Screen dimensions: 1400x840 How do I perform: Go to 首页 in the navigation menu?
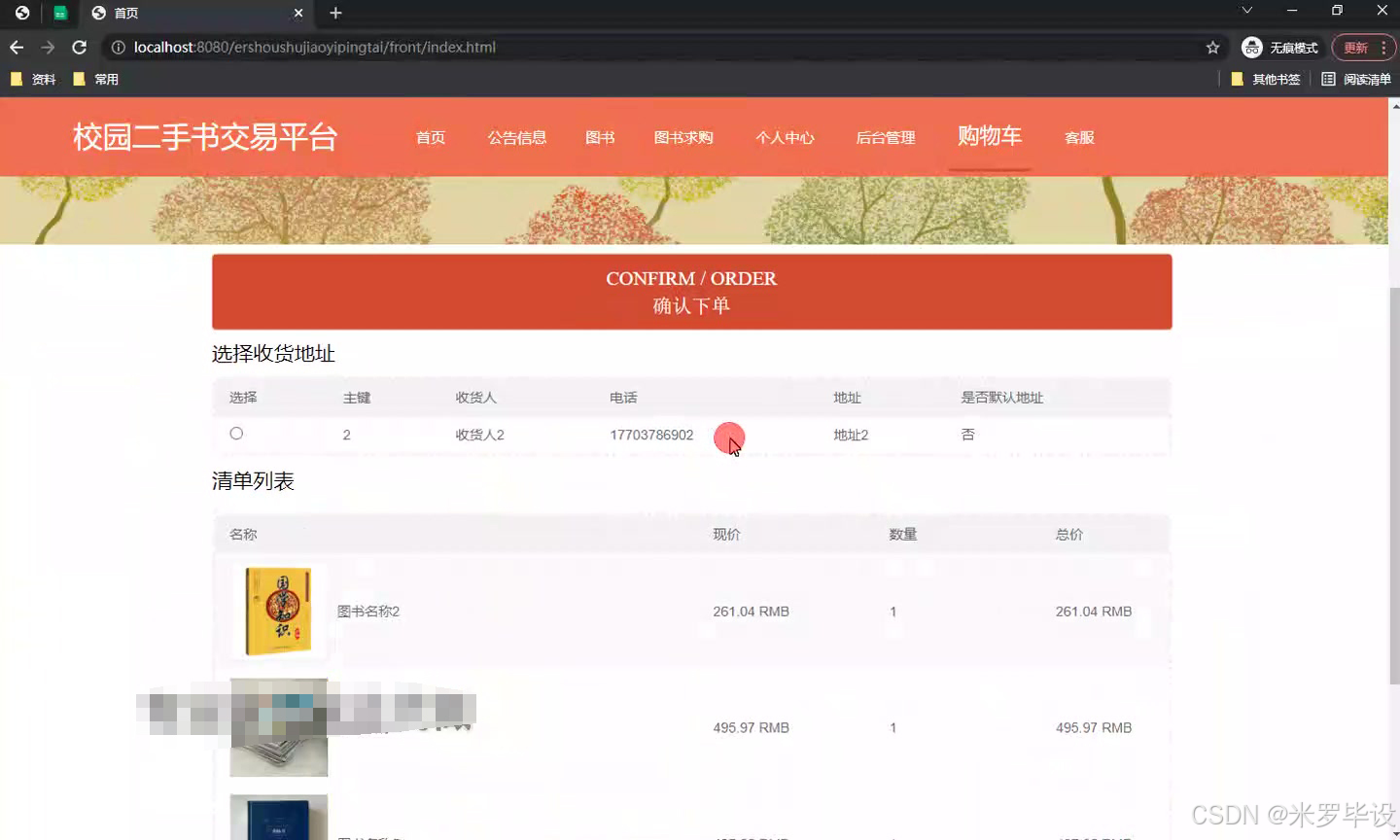(x=431, y=137)
